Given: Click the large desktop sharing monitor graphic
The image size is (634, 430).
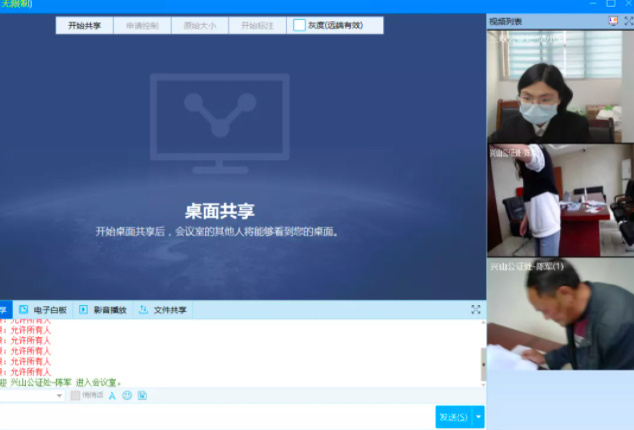Looking at the screenshot, I should [x=220, y=124].
